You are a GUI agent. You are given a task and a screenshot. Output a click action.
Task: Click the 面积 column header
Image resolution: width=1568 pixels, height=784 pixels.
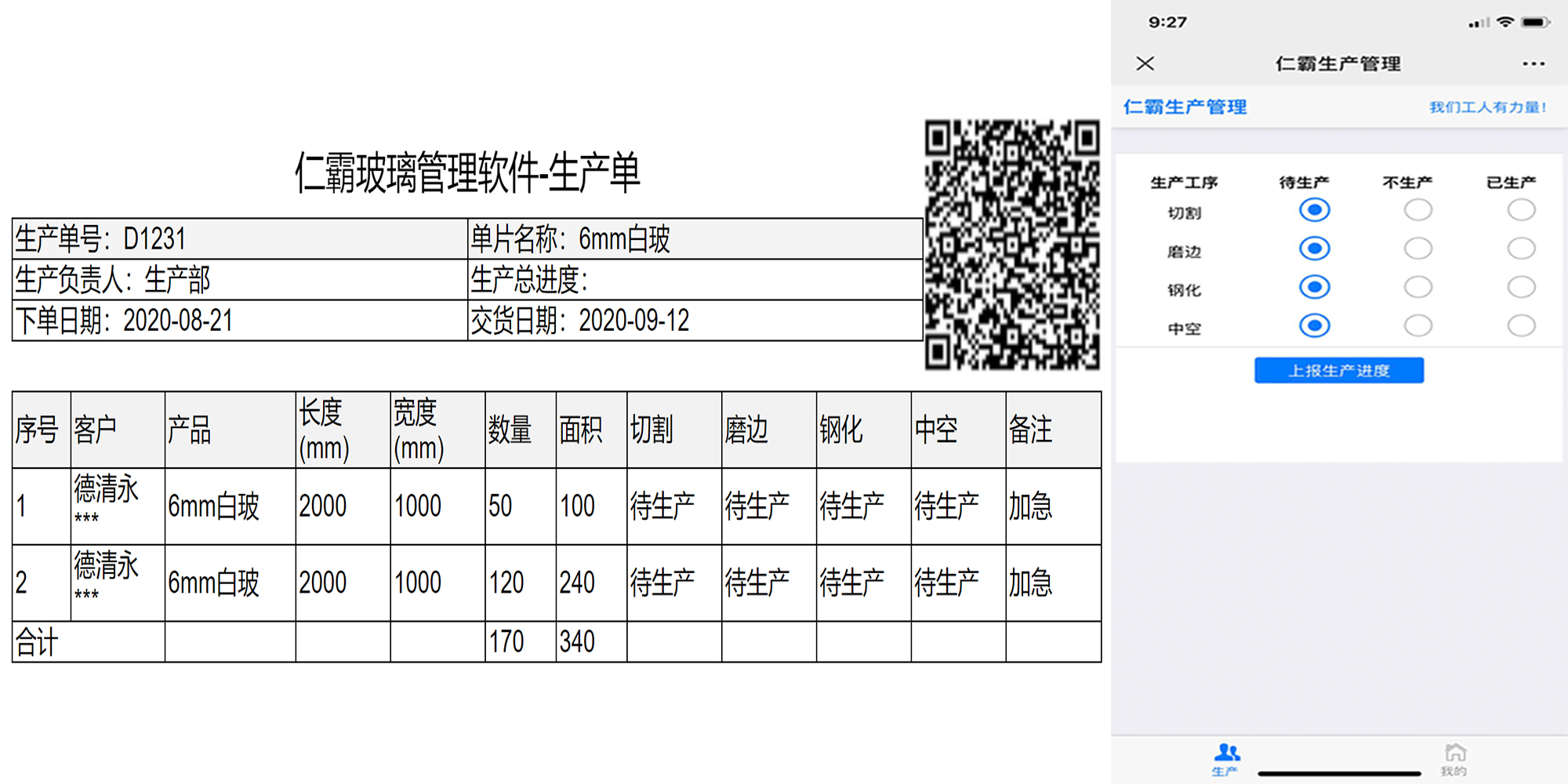[x=592, y=430]
